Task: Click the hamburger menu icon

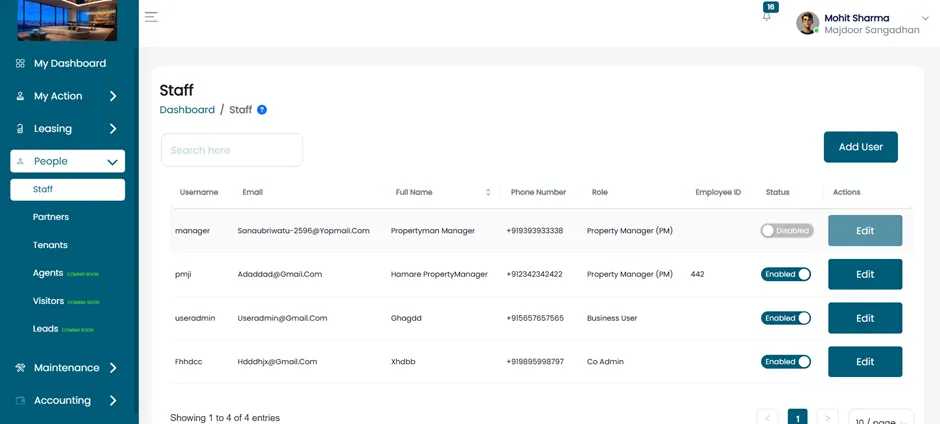Action: click(151, 17)
